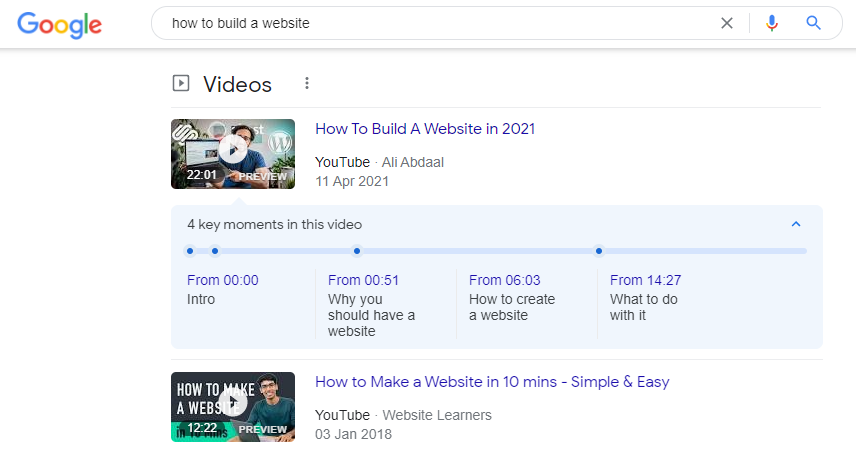
Task: Select the first timeline dot at 00:00
Action: 190,251
